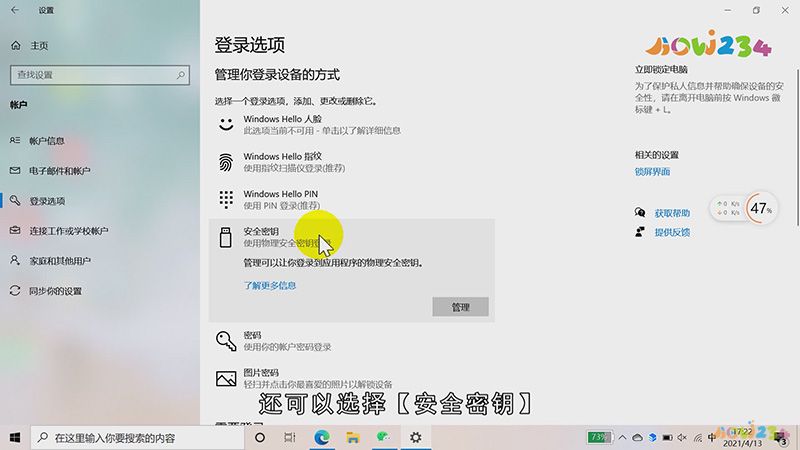The image size is (800, 450).
Task: Open 帐户信息 in the sidebar
Action: [47, 141]
